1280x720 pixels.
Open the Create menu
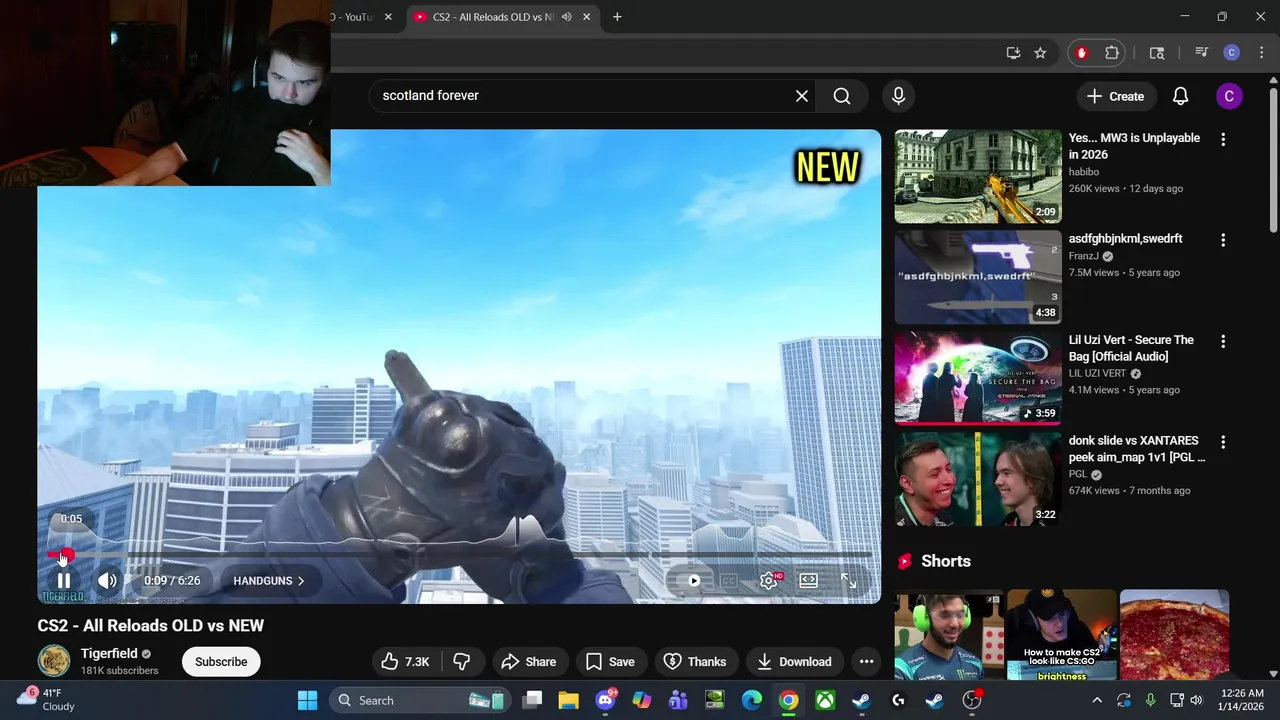click(1115, 96)
